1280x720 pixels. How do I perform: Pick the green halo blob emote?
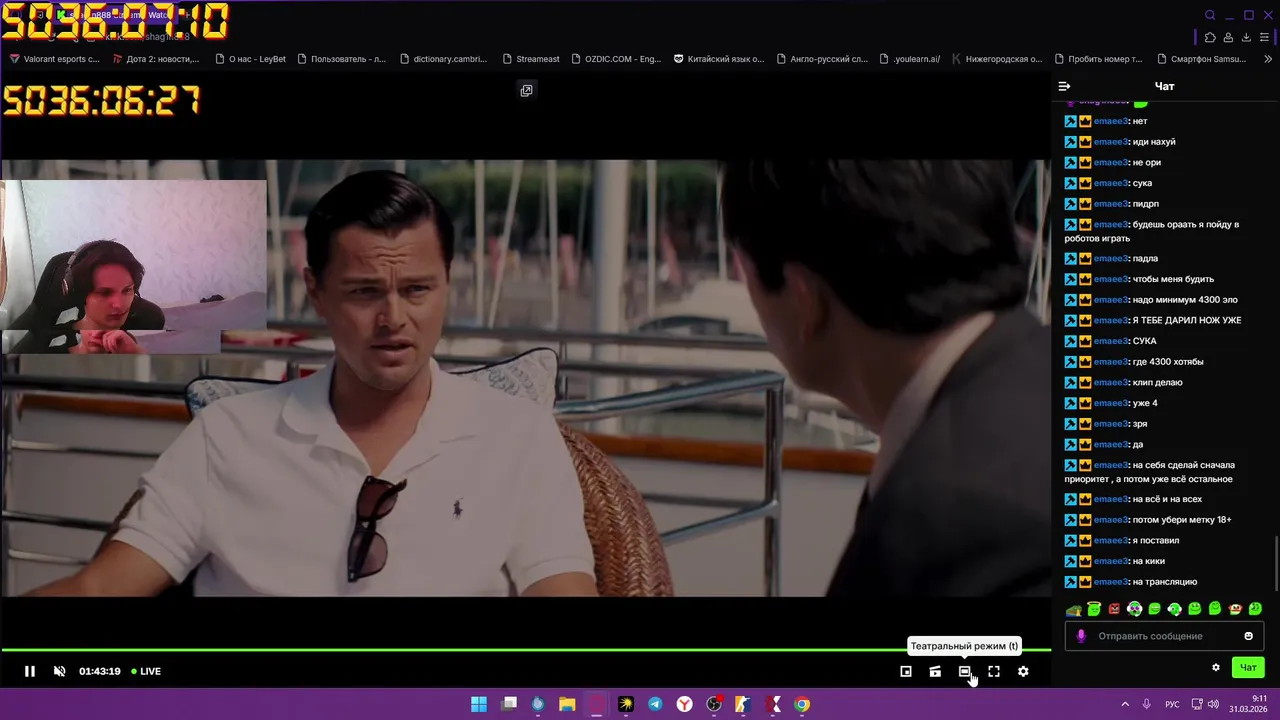(x=1094, y=608)
